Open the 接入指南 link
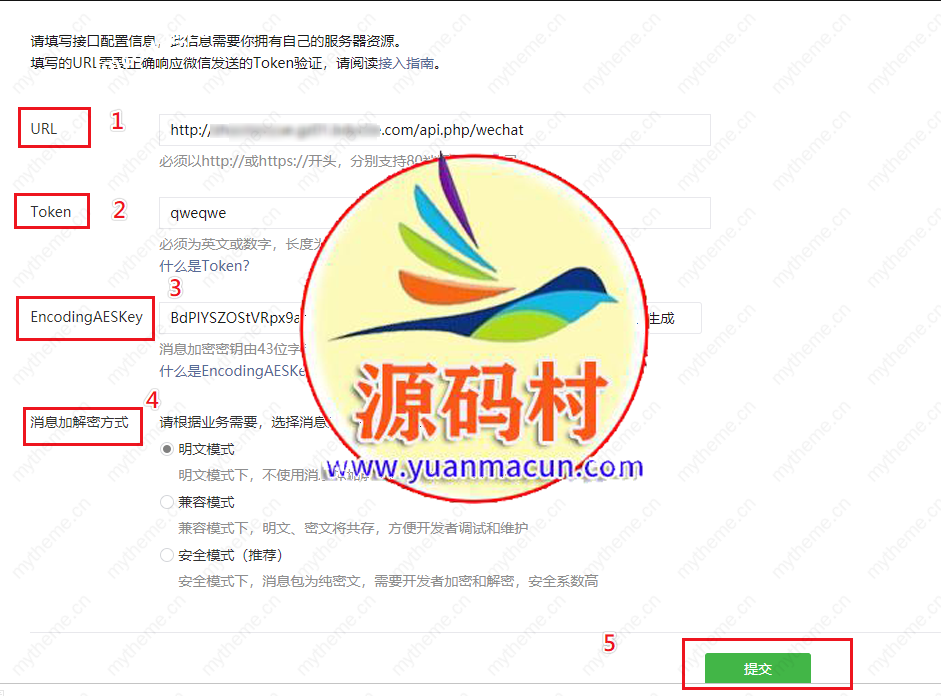This screenshot has height=696, width=941. [x=406, y=63]
